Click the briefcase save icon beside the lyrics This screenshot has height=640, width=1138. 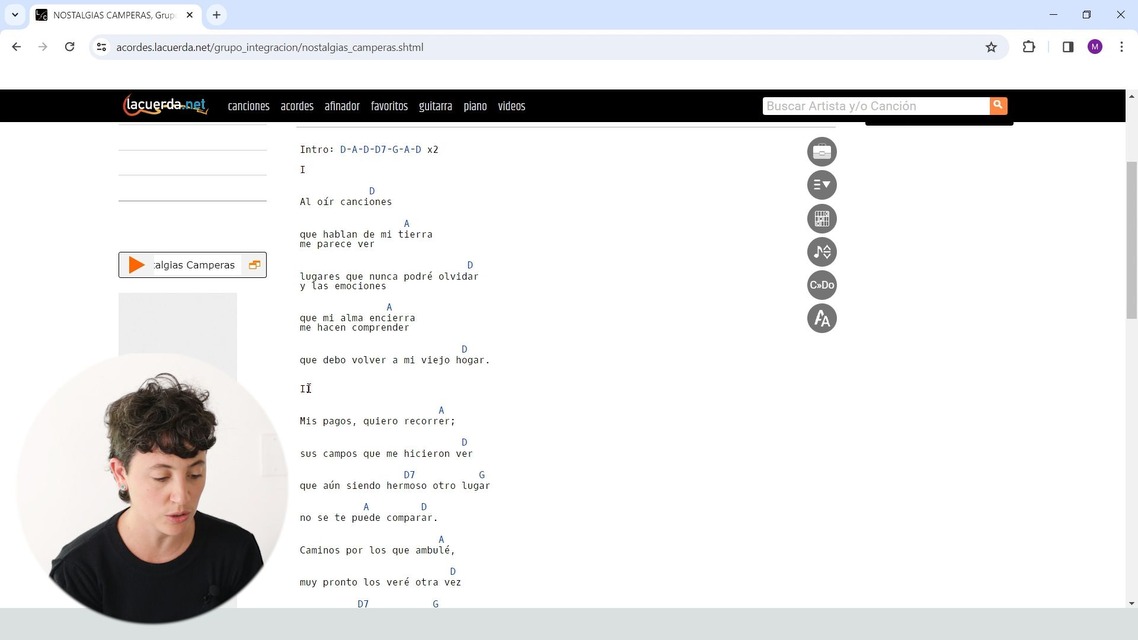[x=822, y=152]
